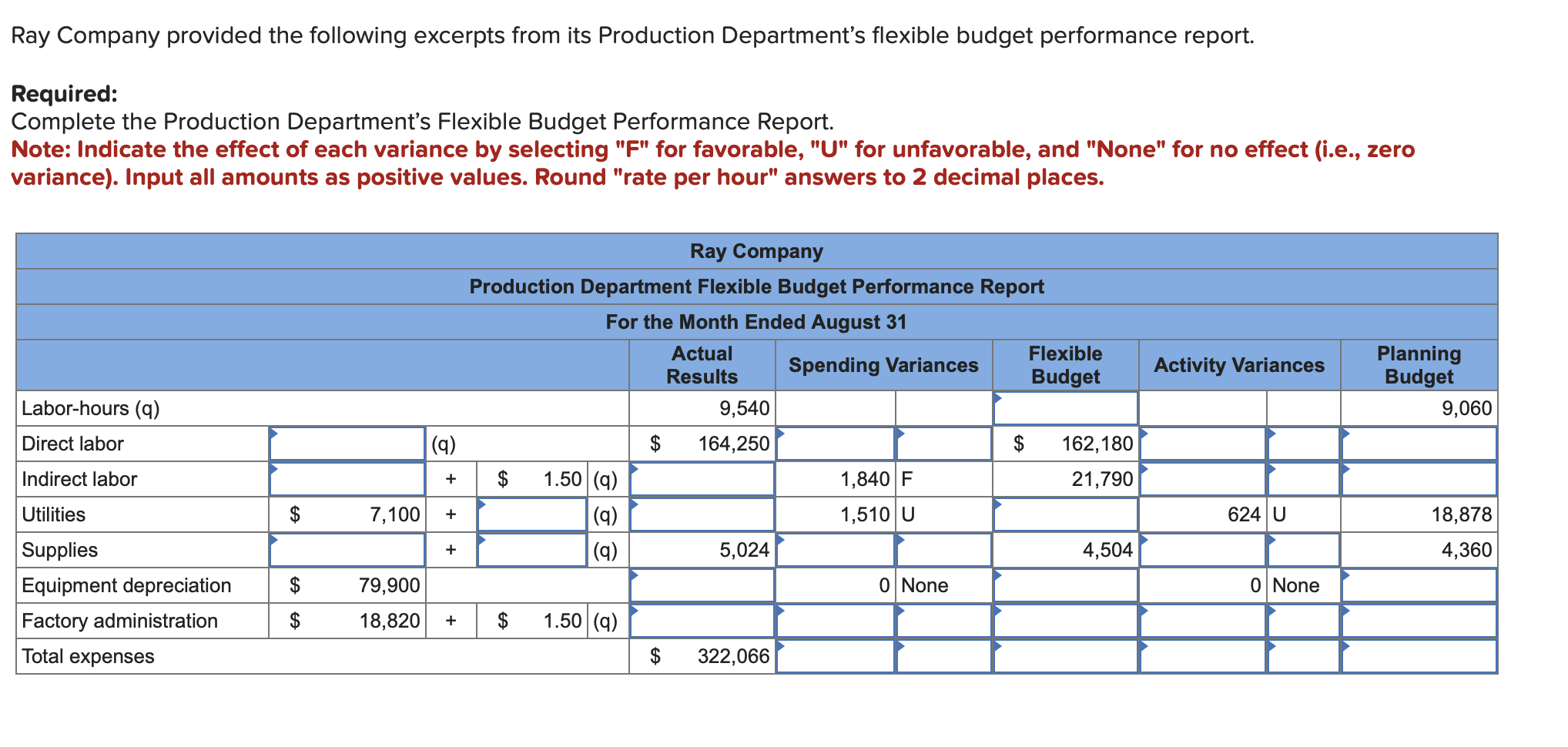
Task: Select Utilities actual results input
Action: (x=702, y=514)
